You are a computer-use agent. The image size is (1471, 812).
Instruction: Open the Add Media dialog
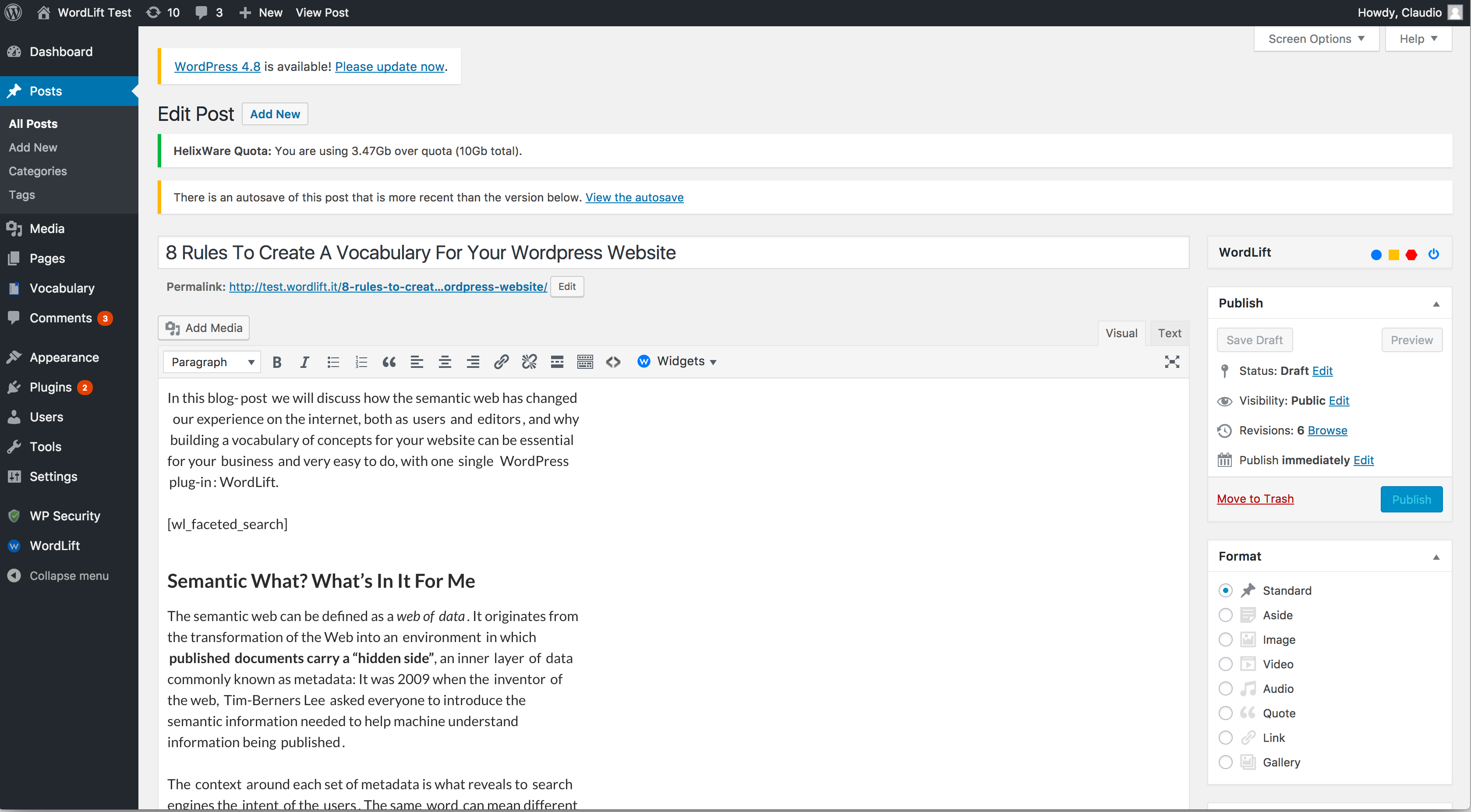coord(203,328)
